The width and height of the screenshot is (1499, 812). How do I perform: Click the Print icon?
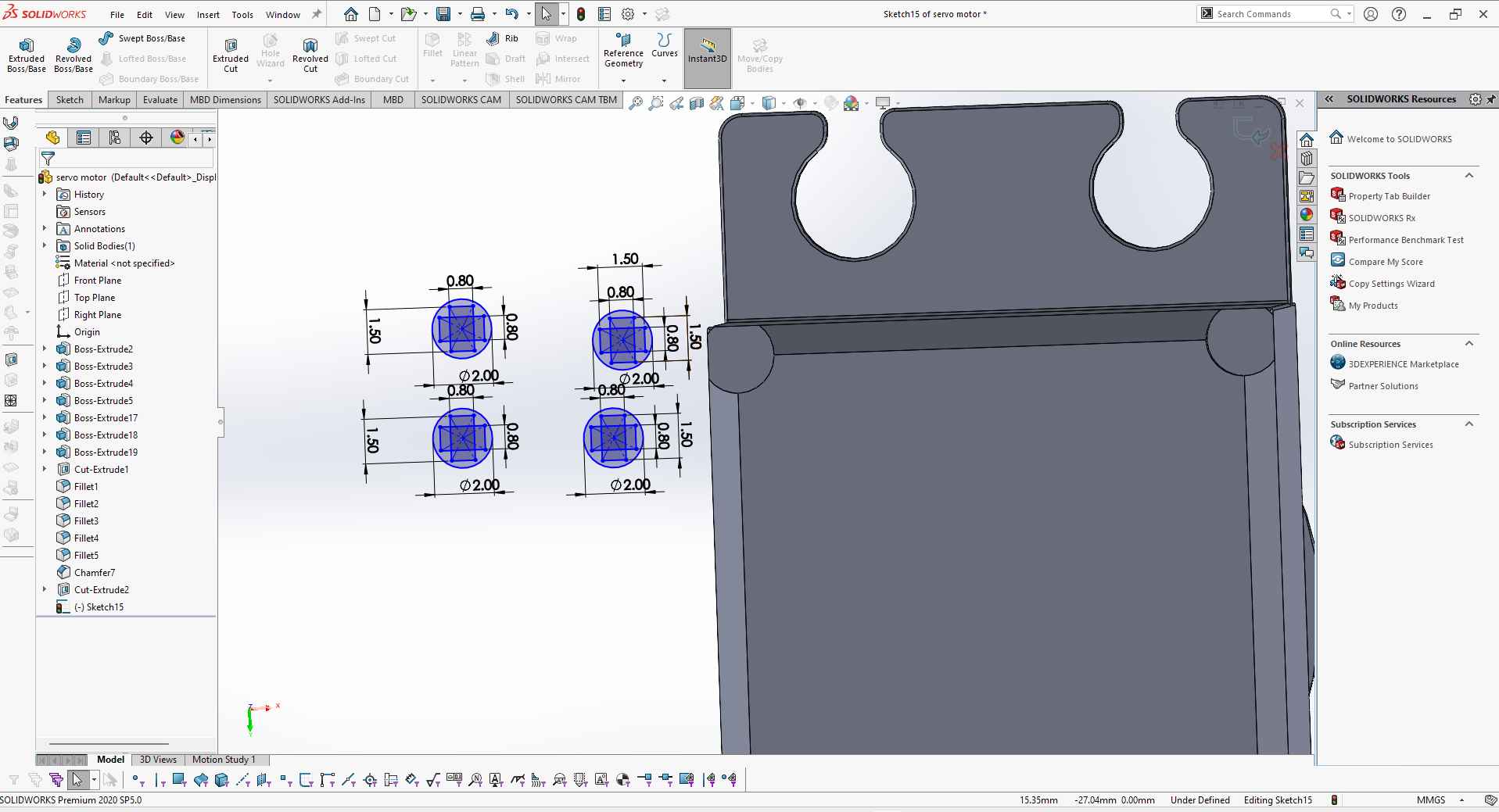coord(478,14)
